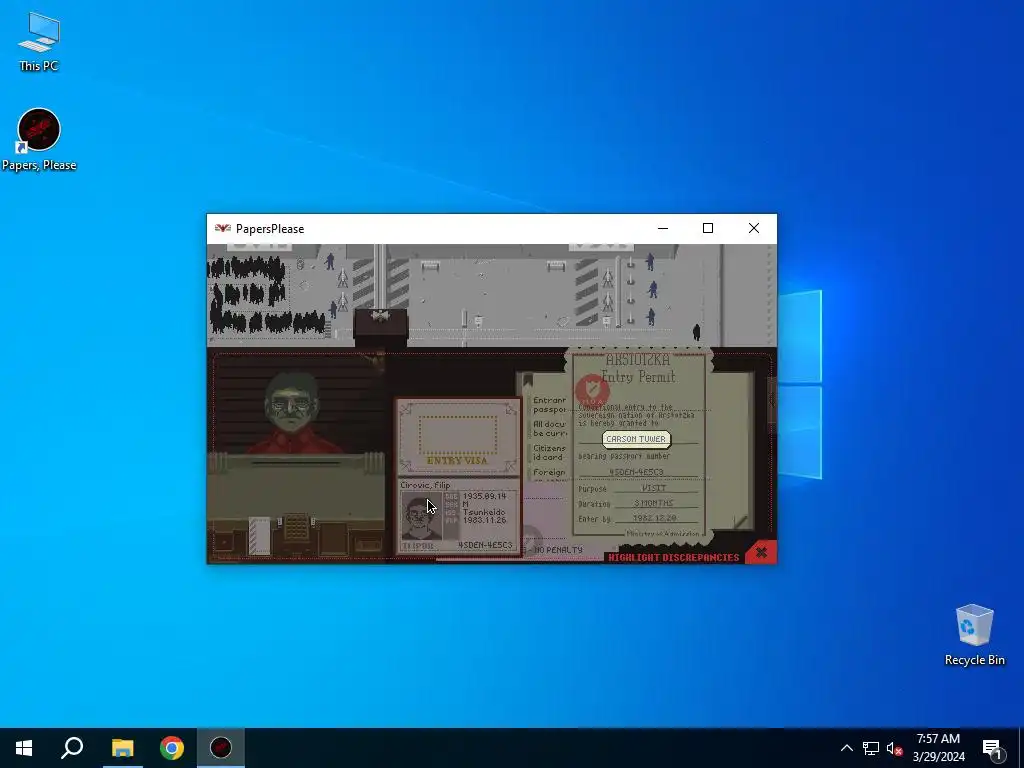Click the muted volume tray icon
The width and height of the screenshot is (1024, 768).
894,748
